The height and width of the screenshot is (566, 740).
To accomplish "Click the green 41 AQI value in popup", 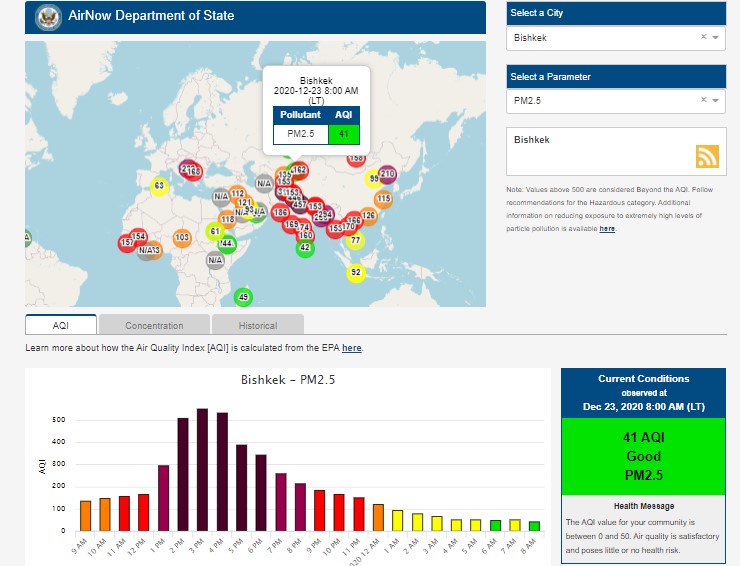I will (x=343, y=133).
